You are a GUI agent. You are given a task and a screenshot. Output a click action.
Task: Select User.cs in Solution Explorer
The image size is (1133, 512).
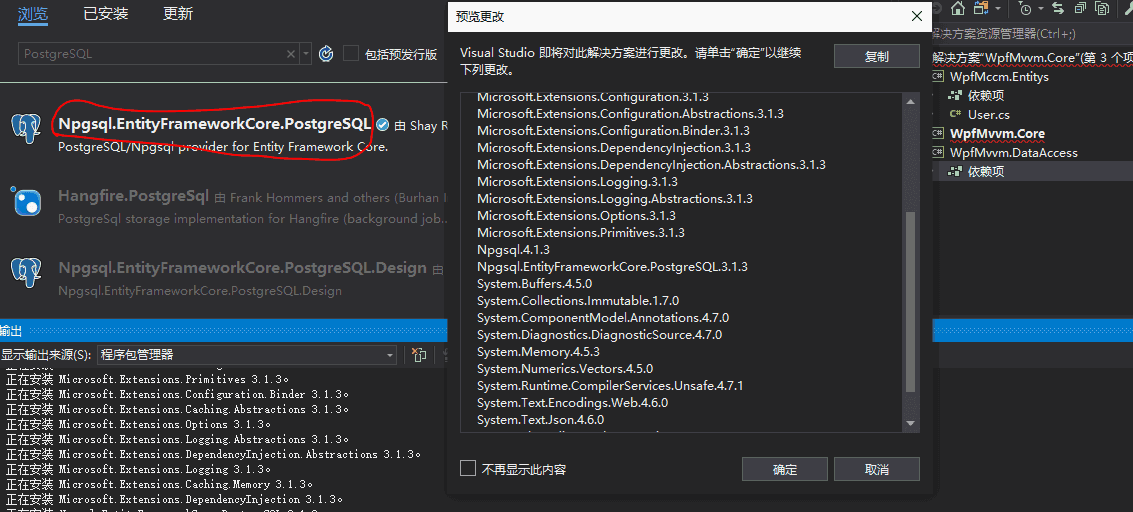(988, 114)
